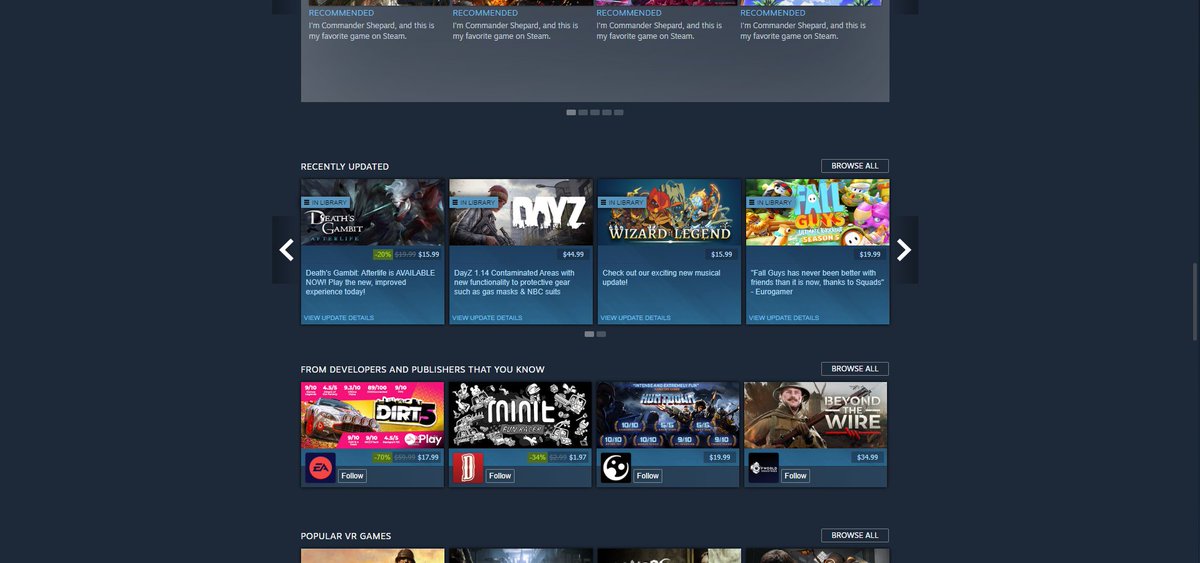View update details for Wizard of Legend

tap(636, 318)
